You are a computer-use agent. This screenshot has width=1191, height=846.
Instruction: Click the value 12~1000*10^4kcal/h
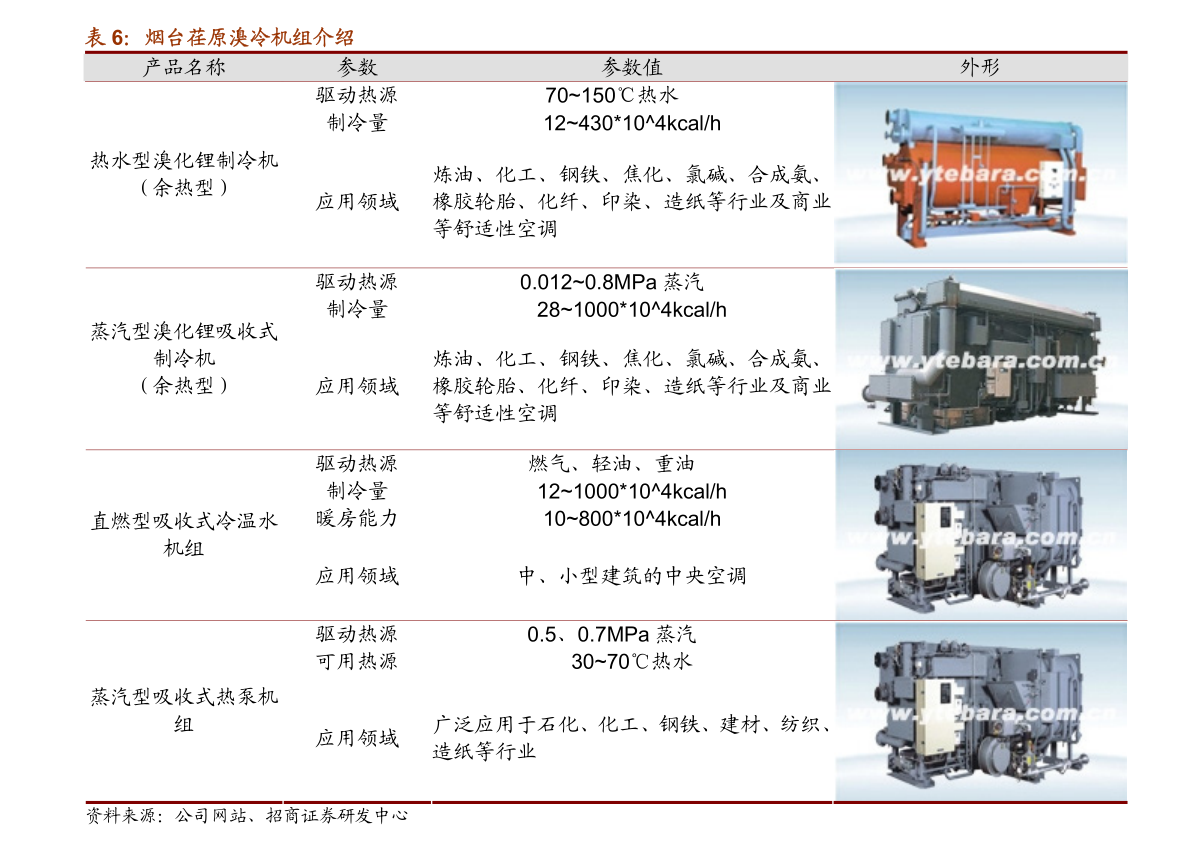tap(632, 491)
